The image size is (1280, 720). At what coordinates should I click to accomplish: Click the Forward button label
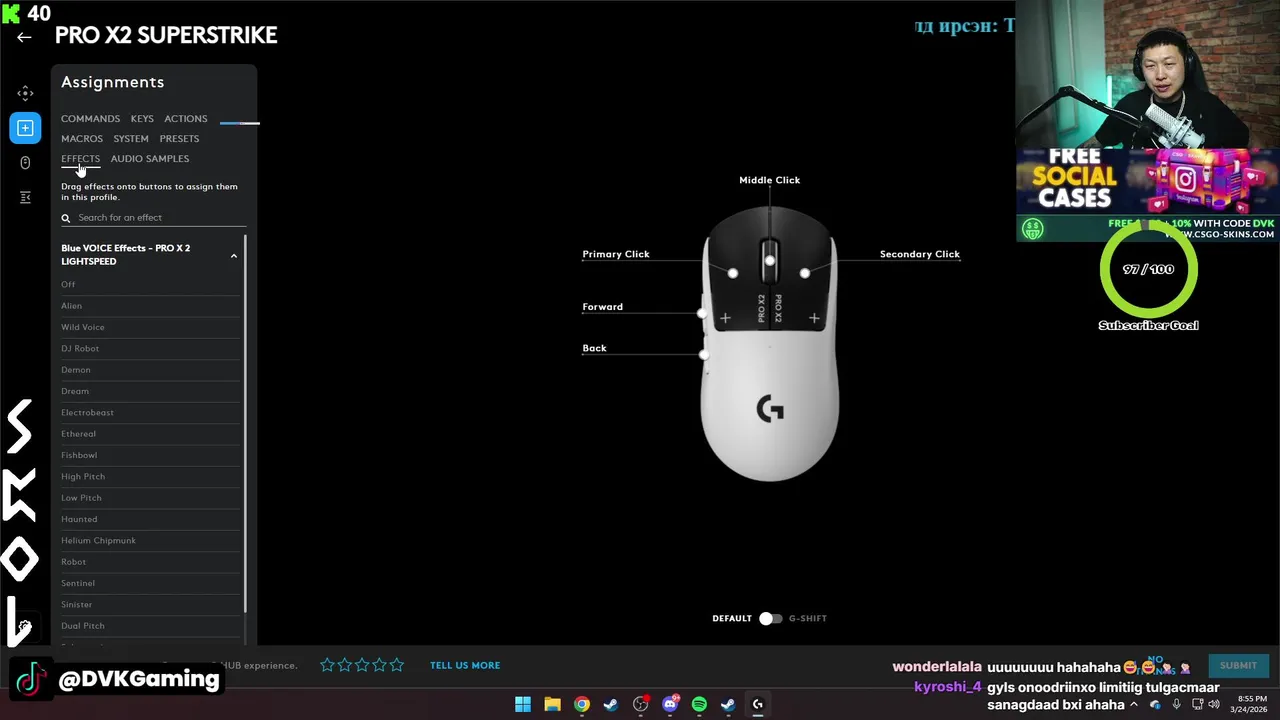(602, 307)
